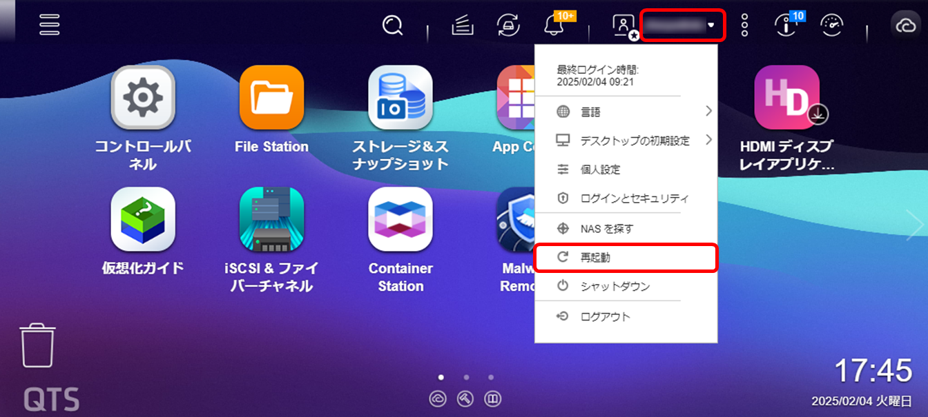Click the 17:45 desktop clock
Screen dimensions: 928x417
873,371
